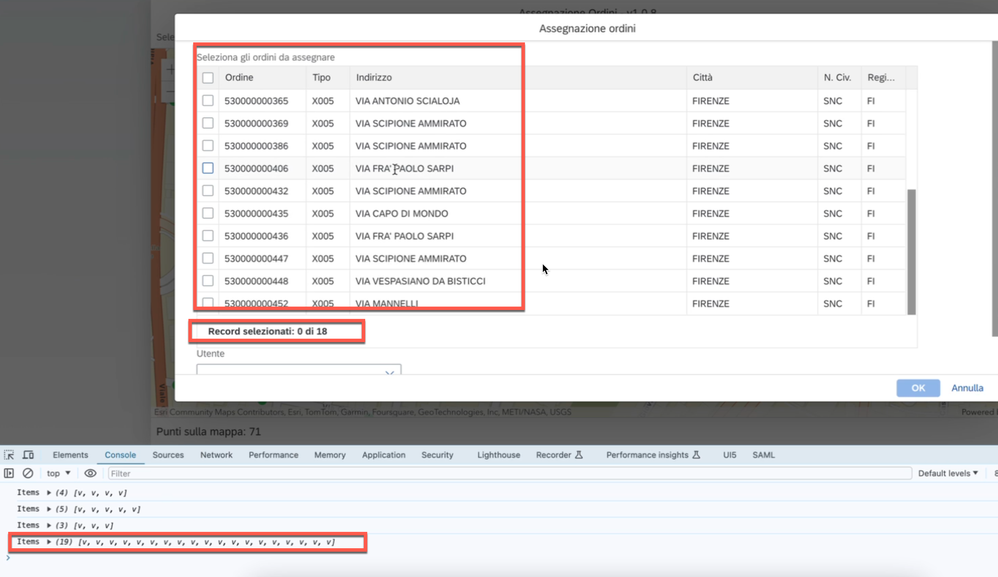Open the Application tab

click(x=383, y=455)
